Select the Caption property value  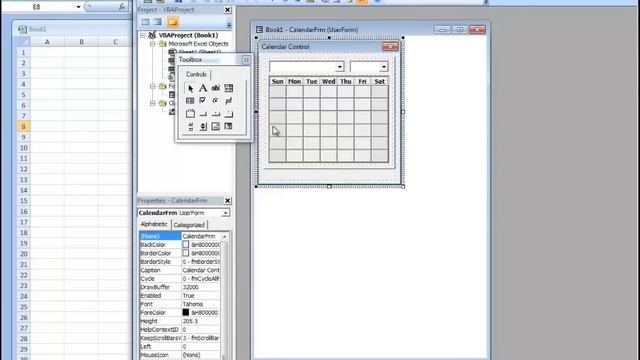click(x=201, y=270)
